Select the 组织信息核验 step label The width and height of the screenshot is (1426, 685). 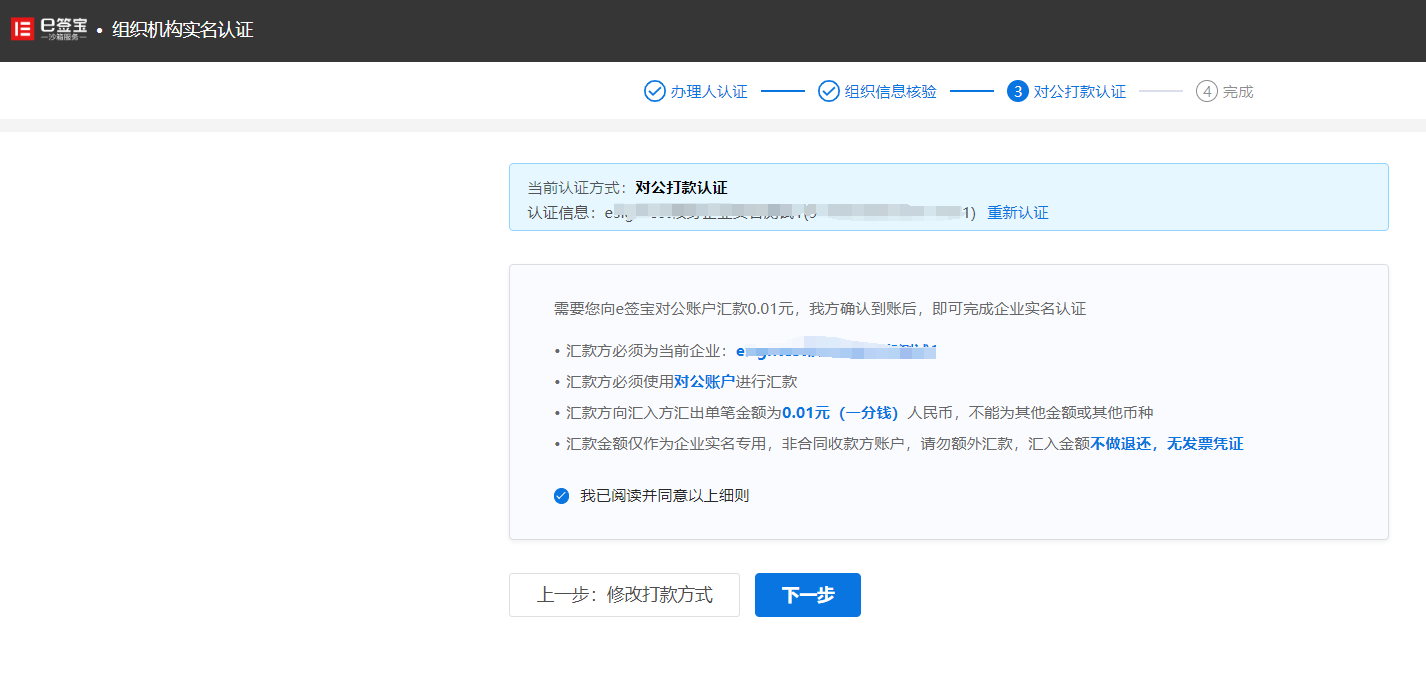890,91
